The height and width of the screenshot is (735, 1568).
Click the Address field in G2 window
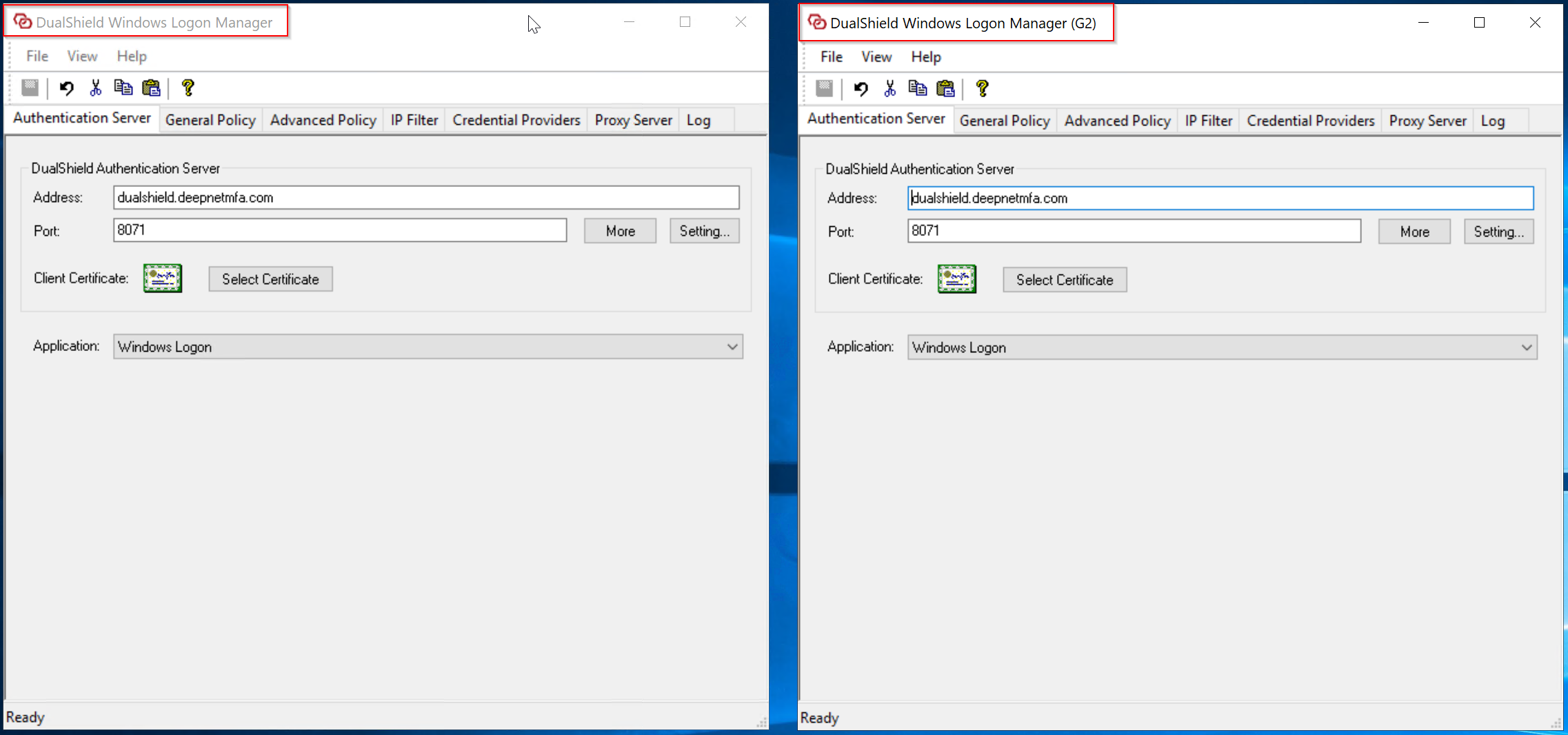1220,199
